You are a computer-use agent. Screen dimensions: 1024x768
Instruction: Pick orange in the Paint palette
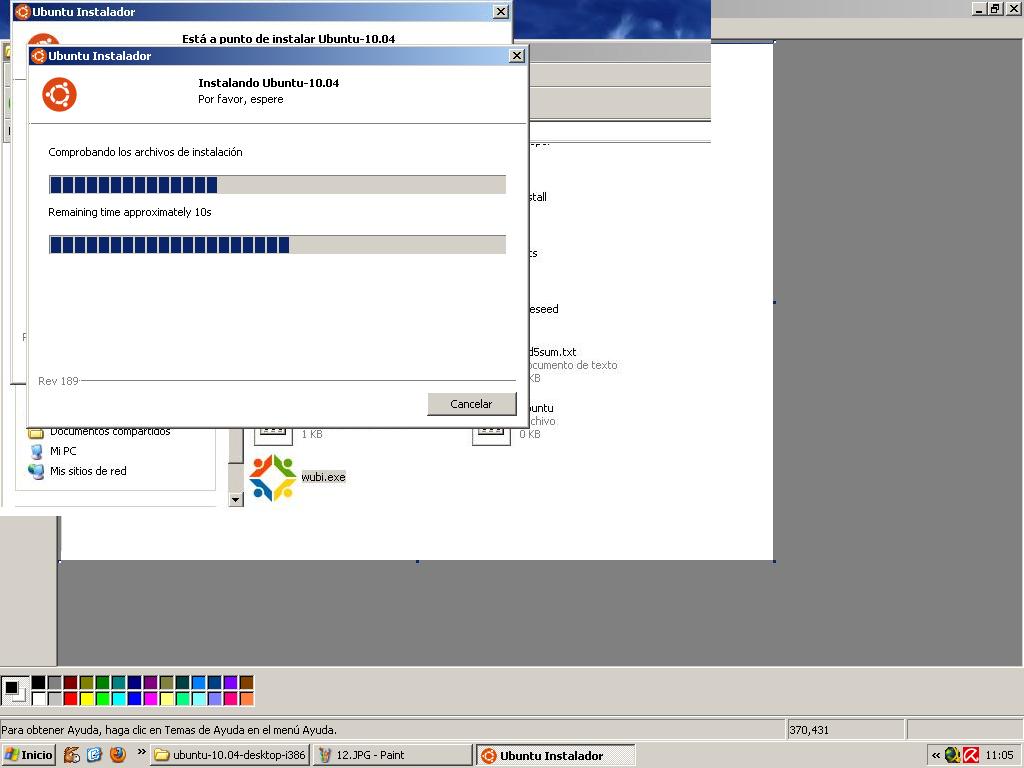coord(246,698)
